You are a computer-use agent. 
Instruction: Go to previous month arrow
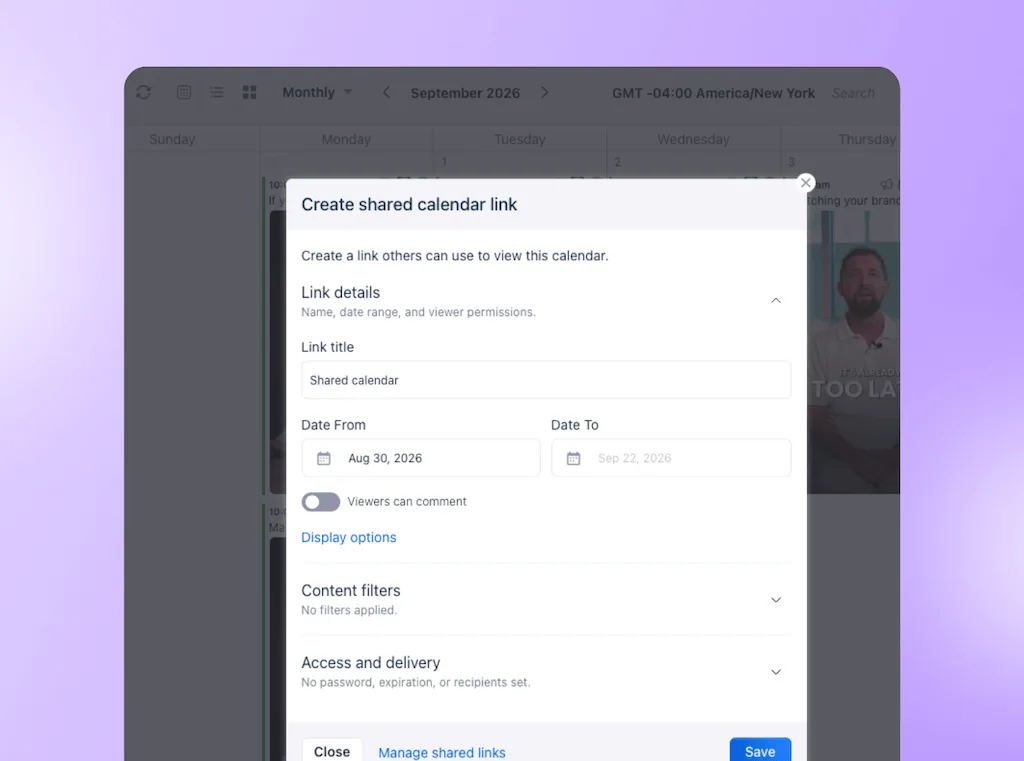(387, 92)
